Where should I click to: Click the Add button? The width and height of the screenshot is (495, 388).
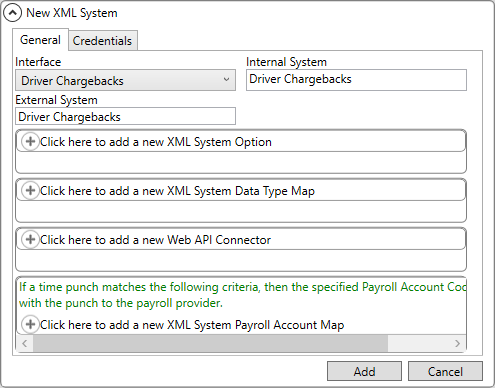pos(364,371)
